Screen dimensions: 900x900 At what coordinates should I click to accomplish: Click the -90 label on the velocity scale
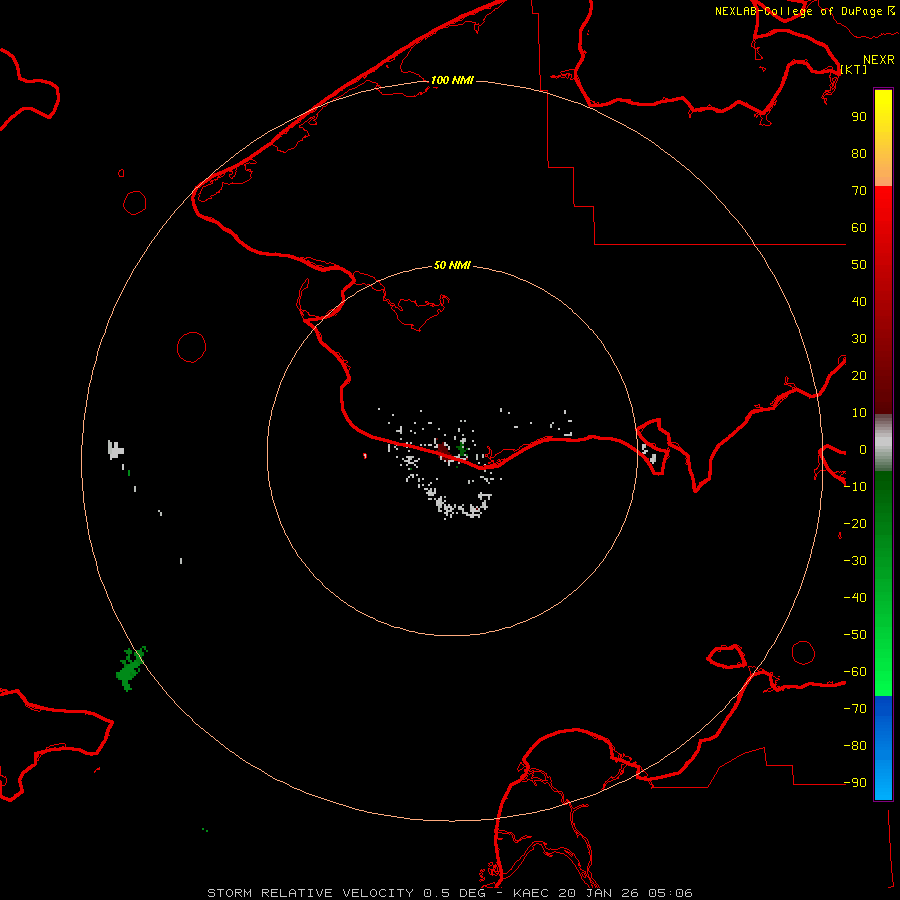coord(853,783)
